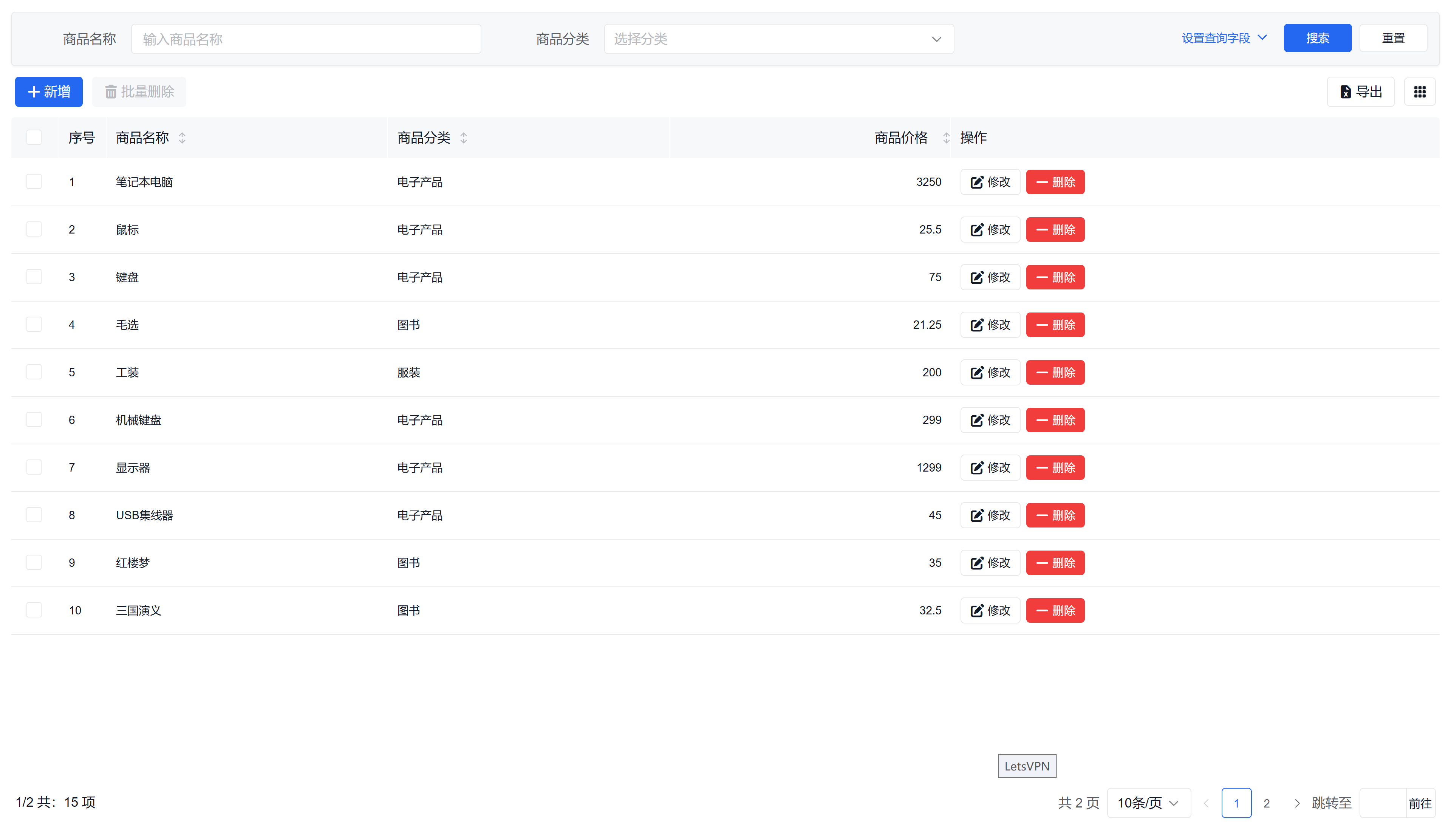Check the row for 鼠标

pyautogui.click(x=34, y=229)
